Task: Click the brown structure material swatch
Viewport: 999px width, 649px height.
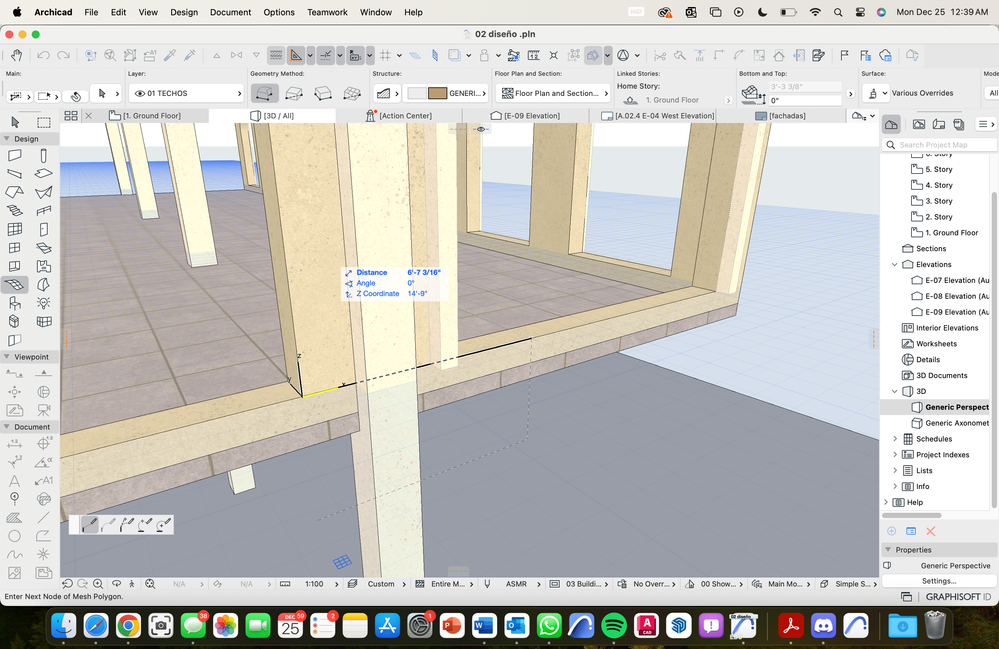Action: (x=437, y=93)
